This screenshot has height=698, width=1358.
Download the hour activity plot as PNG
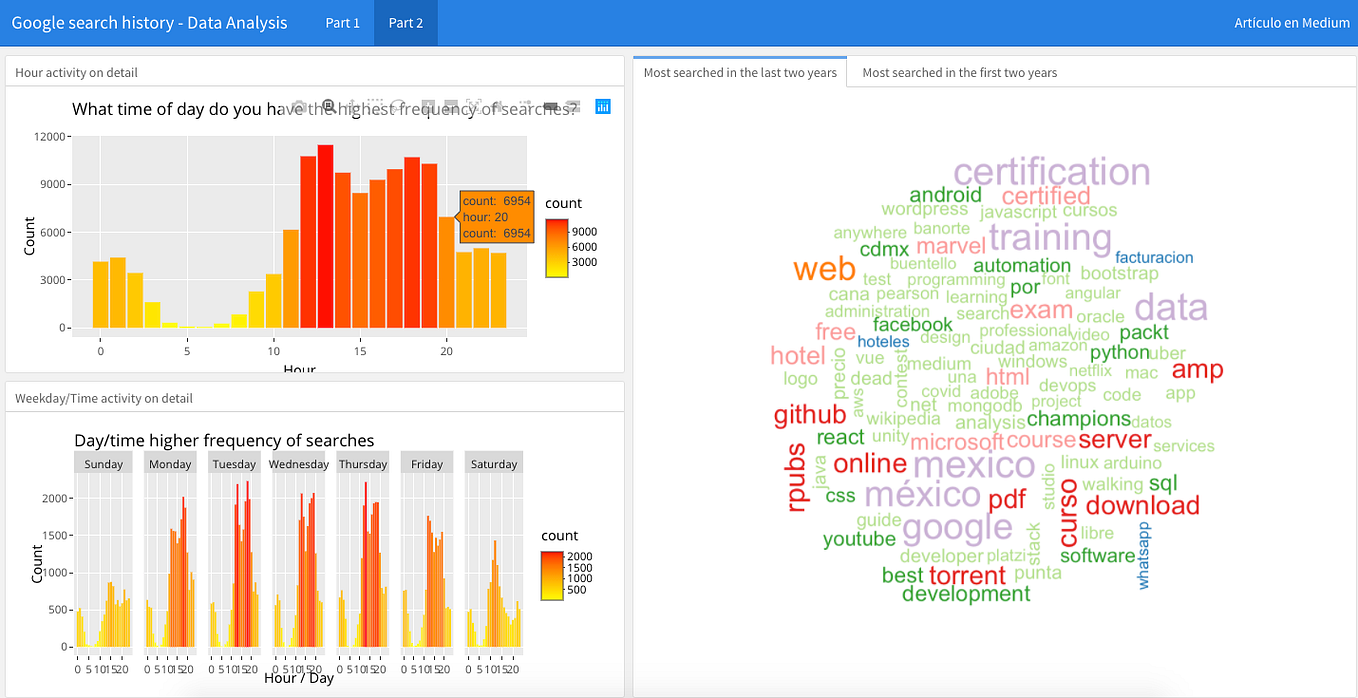coord(301,105)
